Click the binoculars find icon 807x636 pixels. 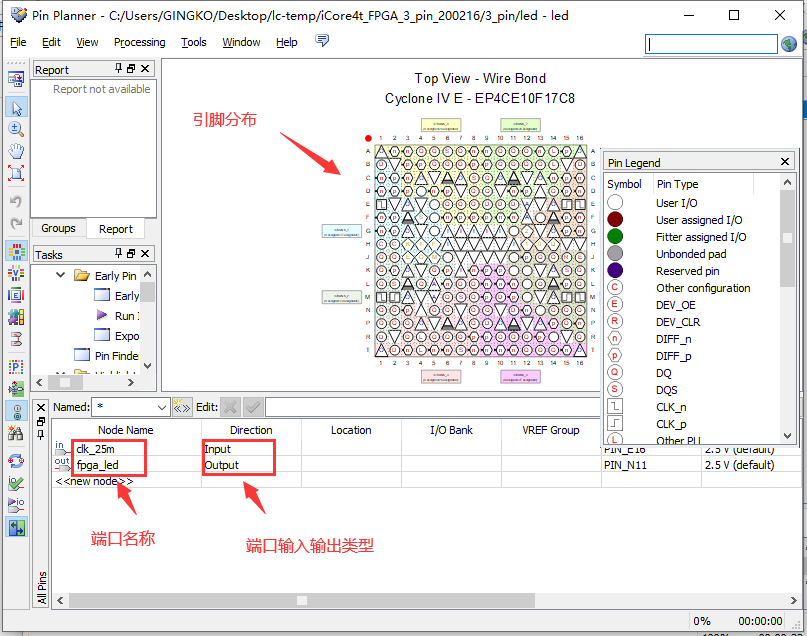tap(16, 433)
